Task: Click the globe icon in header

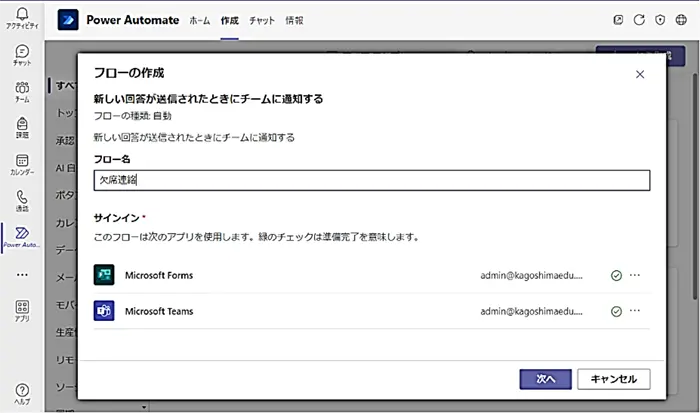Action: pos(681,20)
